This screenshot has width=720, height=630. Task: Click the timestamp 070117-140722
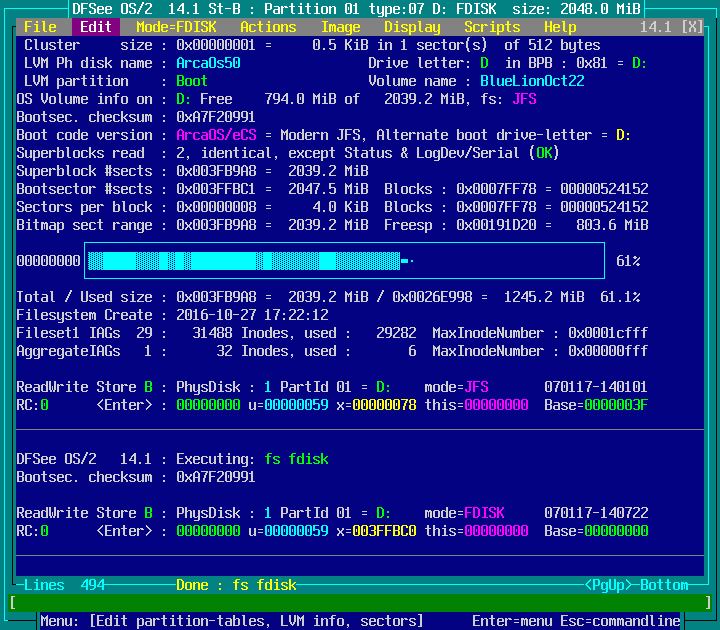[596, 513]
